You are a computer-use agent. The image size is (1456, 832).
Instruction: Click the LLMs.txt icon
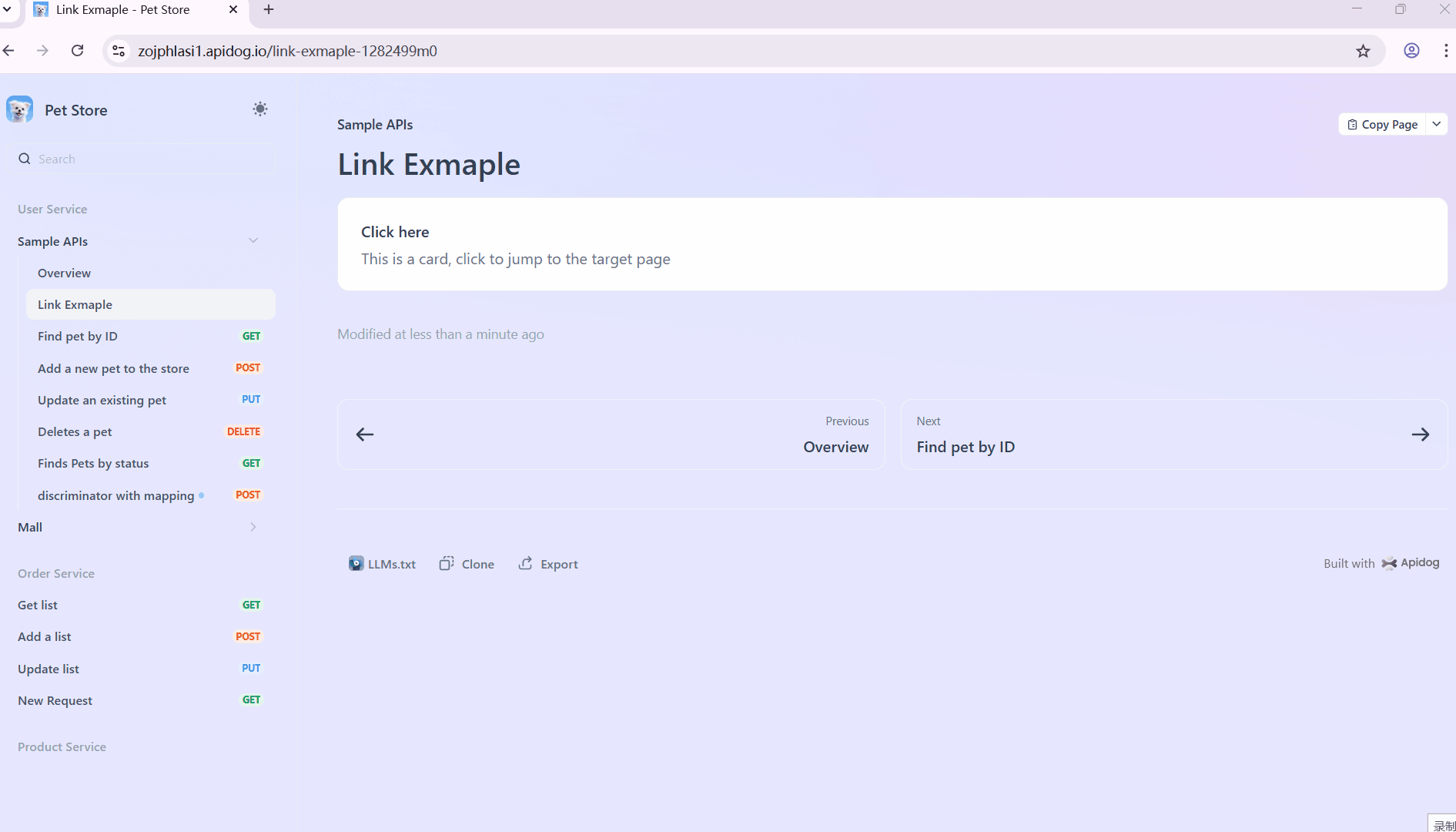[x=356, y=563]
